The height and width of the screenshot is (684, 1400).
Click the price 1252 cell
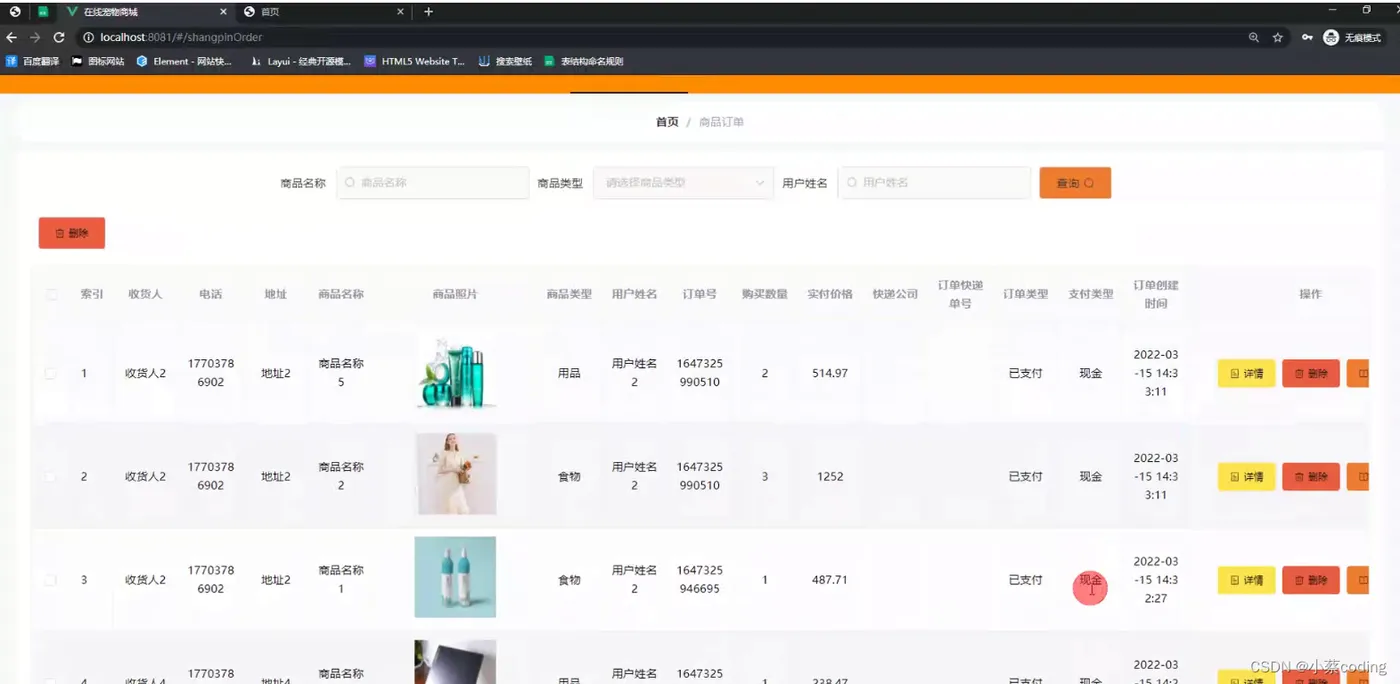click(x=830, y=477)
